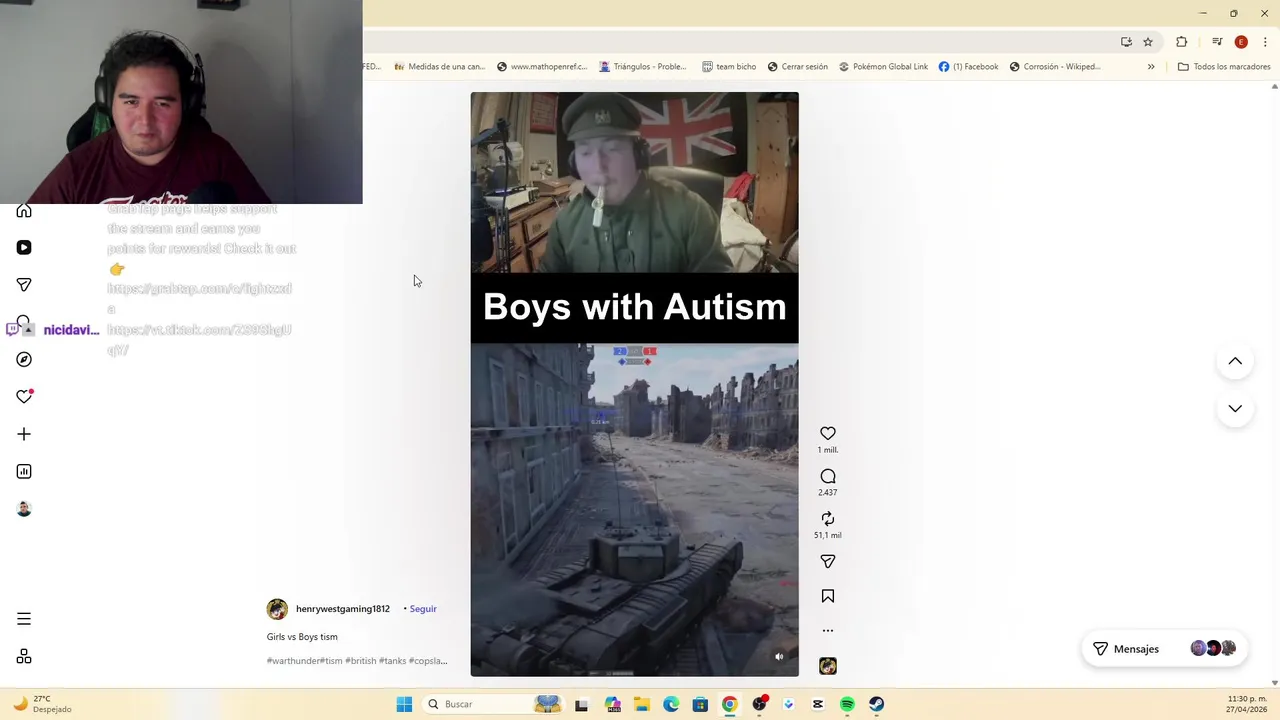The image size is (1280, 720).
Task: Expand hidden bookmarks chevron
Action: [x=1151, y=67]
